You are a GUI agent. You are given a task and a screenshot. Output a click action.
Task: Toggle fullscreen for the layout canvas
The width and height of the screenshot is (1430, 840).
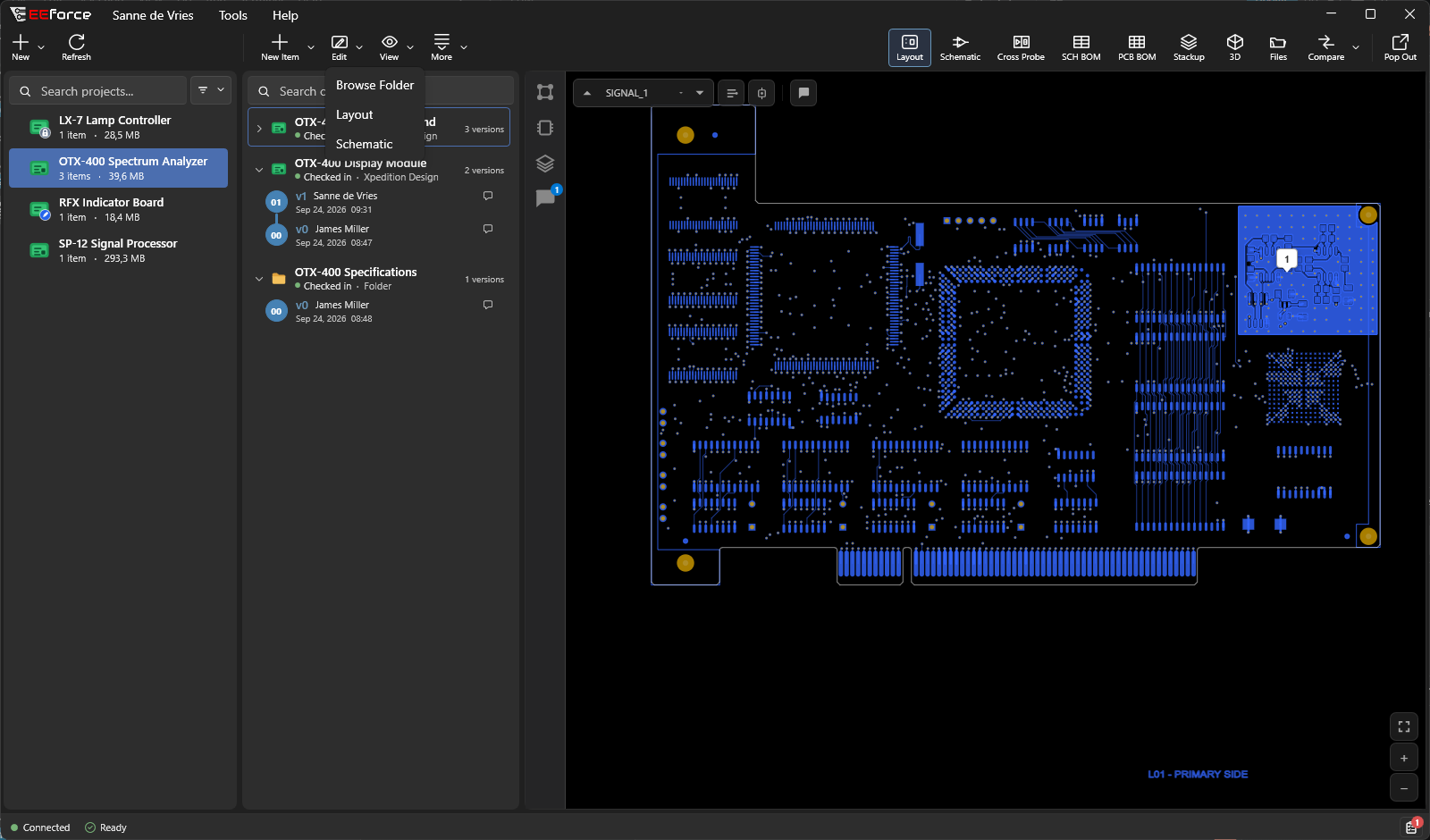click(x=1404, y=727)
